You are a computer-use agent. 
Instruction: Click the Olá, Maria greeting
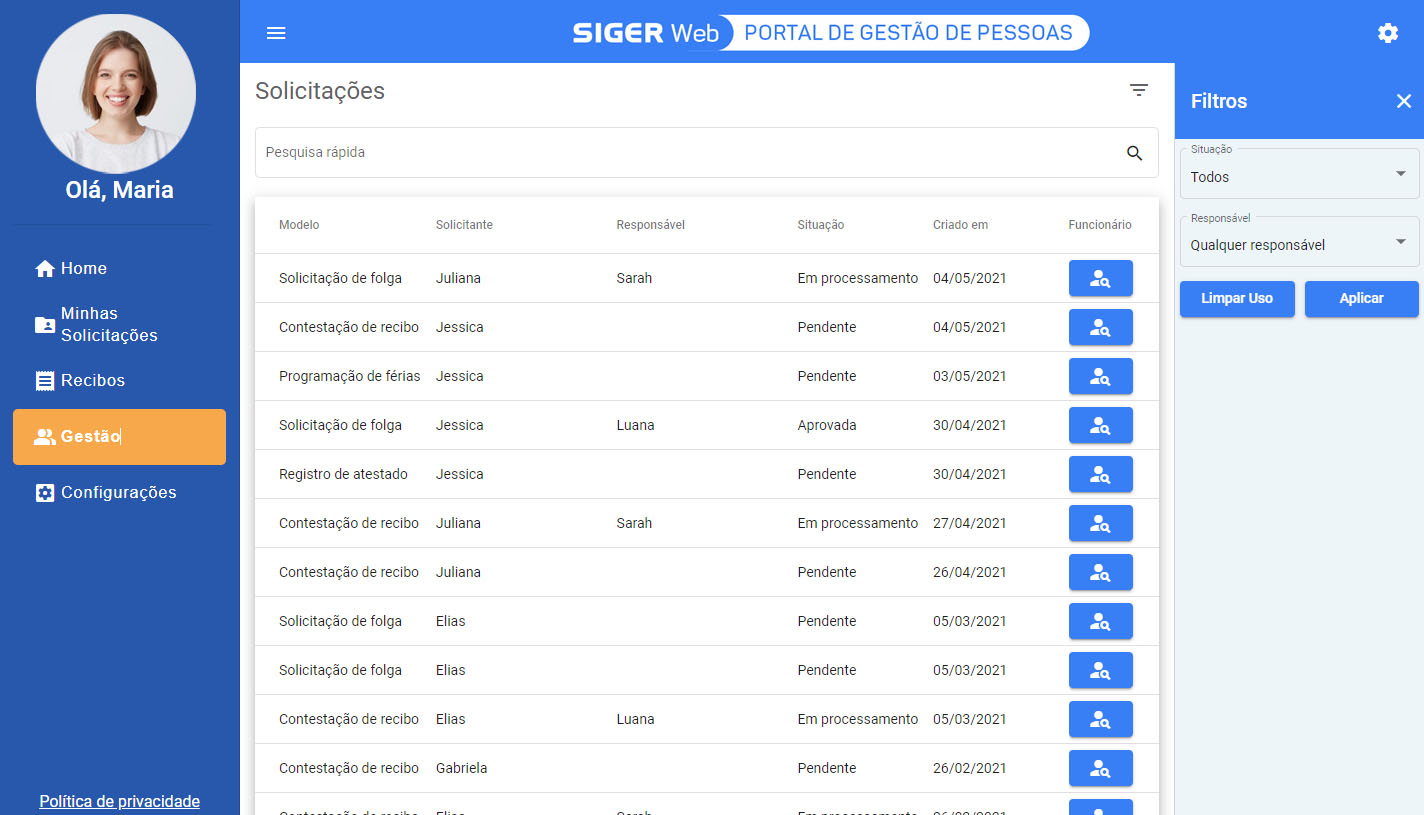(x=119, y=190)
